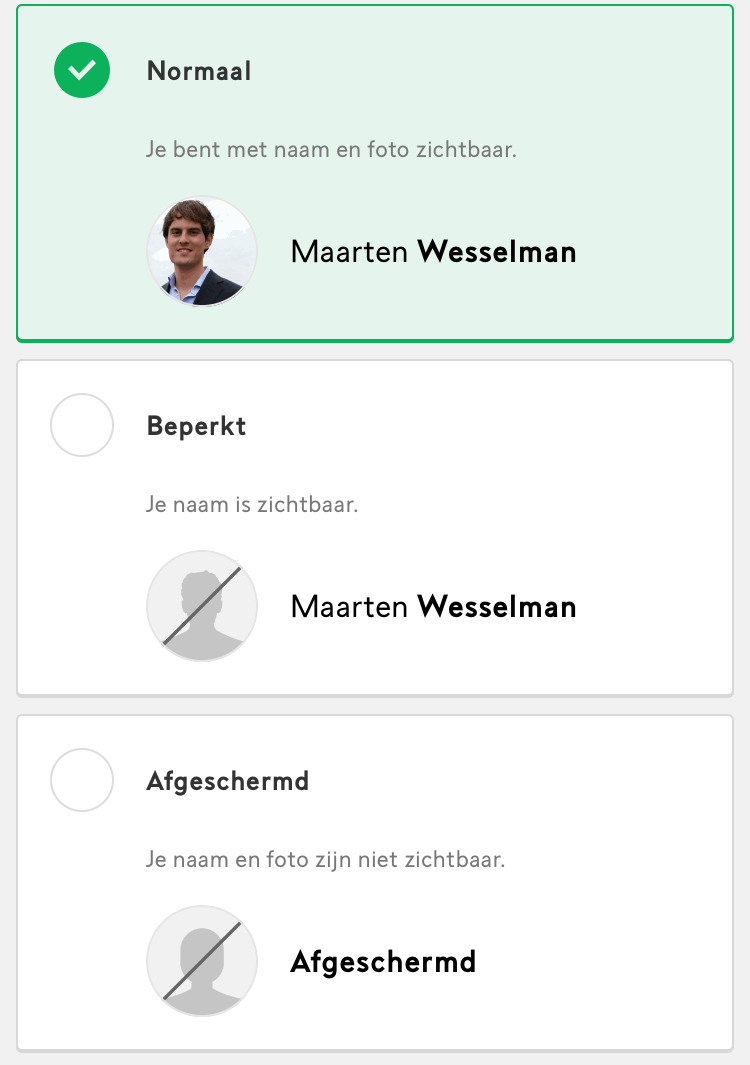Screen dimensions: 750x1065
Task: Click the Afgeschermd heading label
Action: pyautogui.click(x=228, y=781)
